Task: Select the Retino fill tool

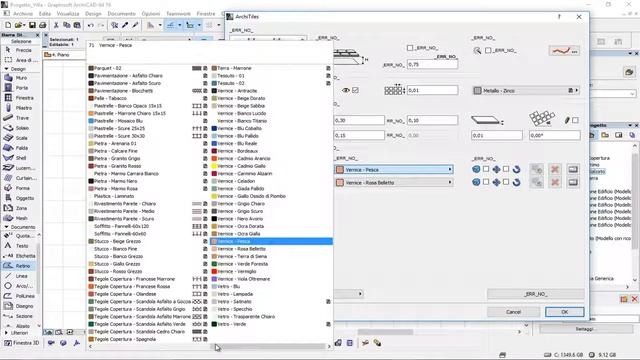Action: point(20,266)
